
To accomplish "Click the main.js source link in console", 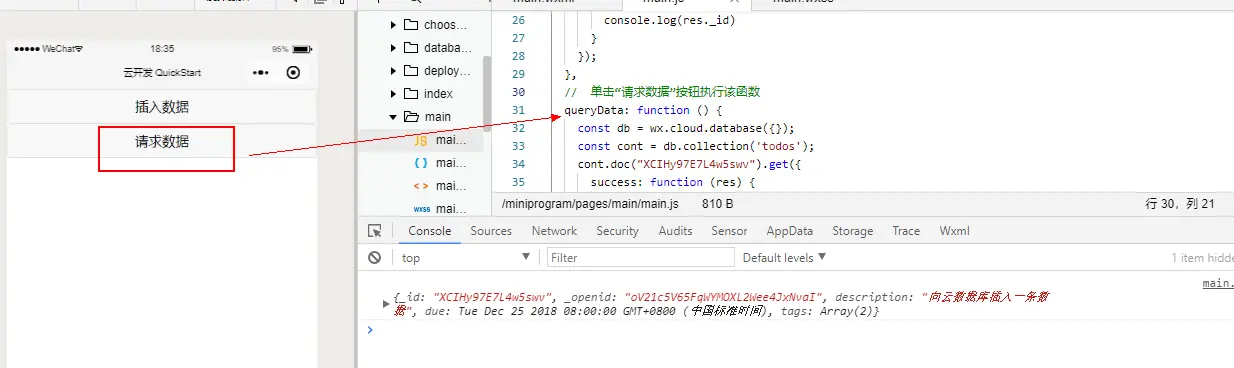I will (x=1217, y=283).
